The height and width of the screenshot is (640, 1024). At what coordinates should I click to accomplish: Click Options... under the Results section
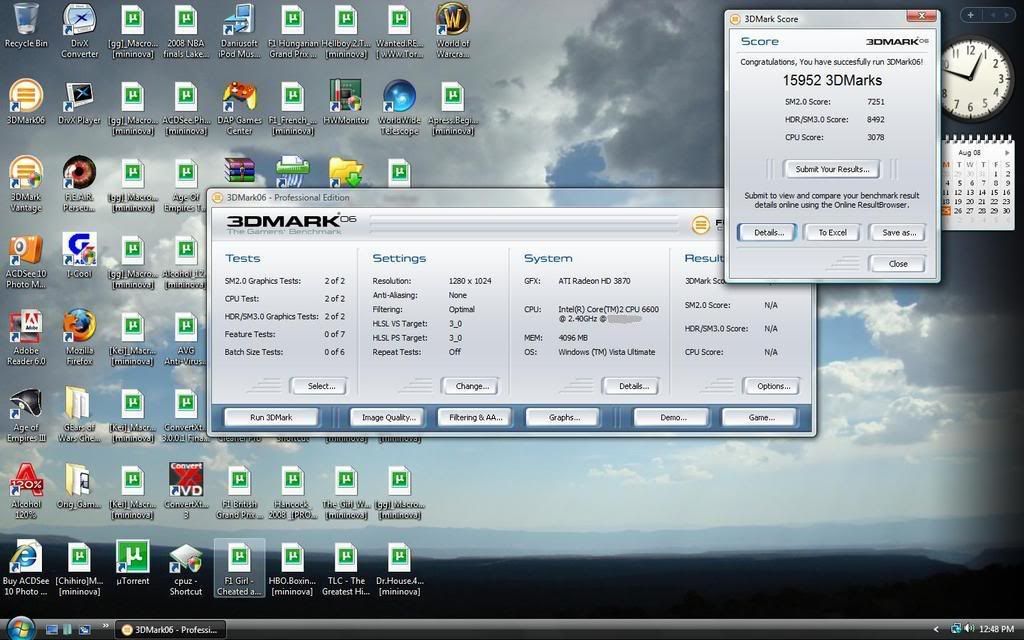click(x=773, y=386)
